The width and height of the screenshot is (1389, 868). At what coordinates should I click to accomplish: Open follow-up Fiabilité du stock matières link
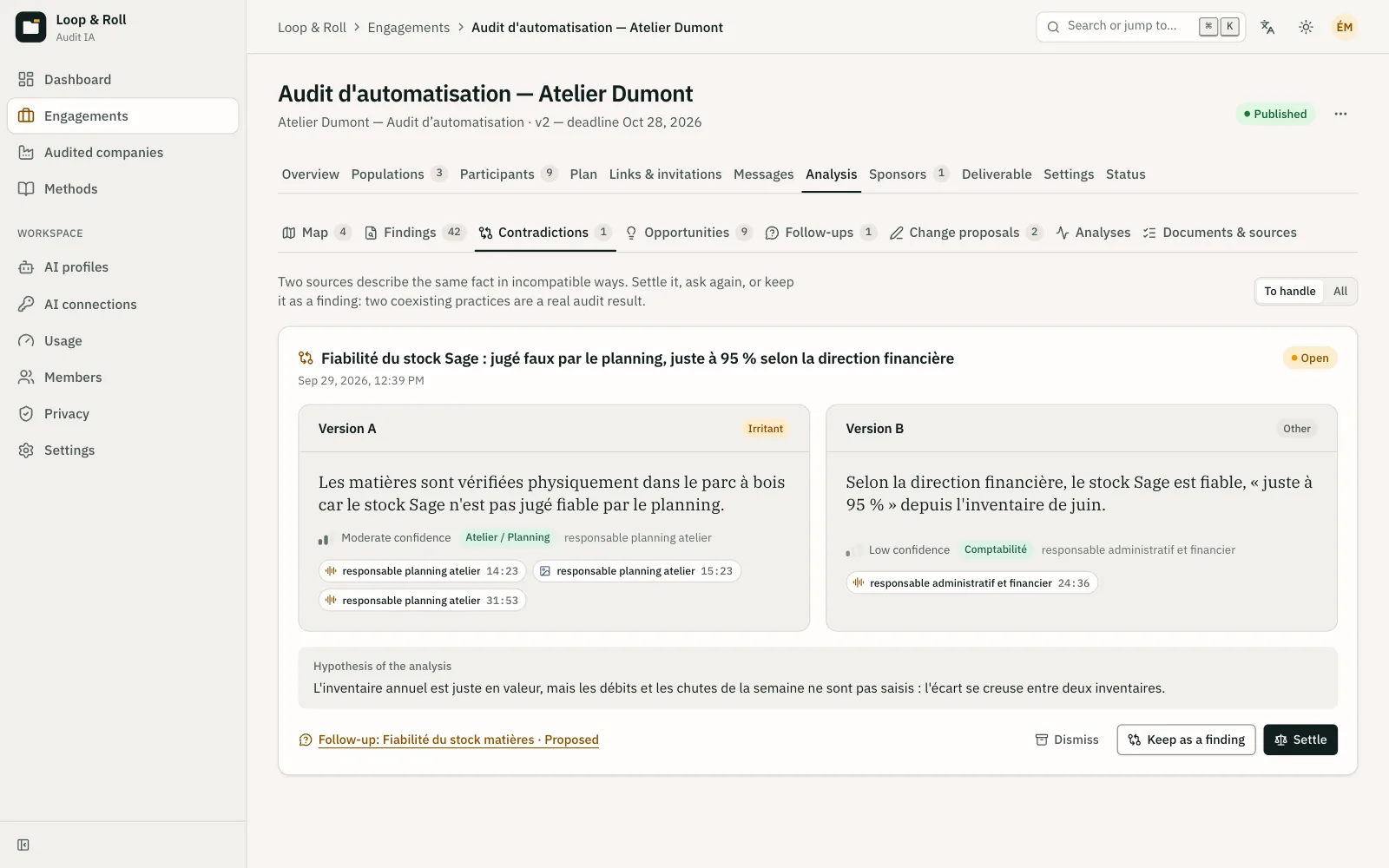(x=458, y=740)
